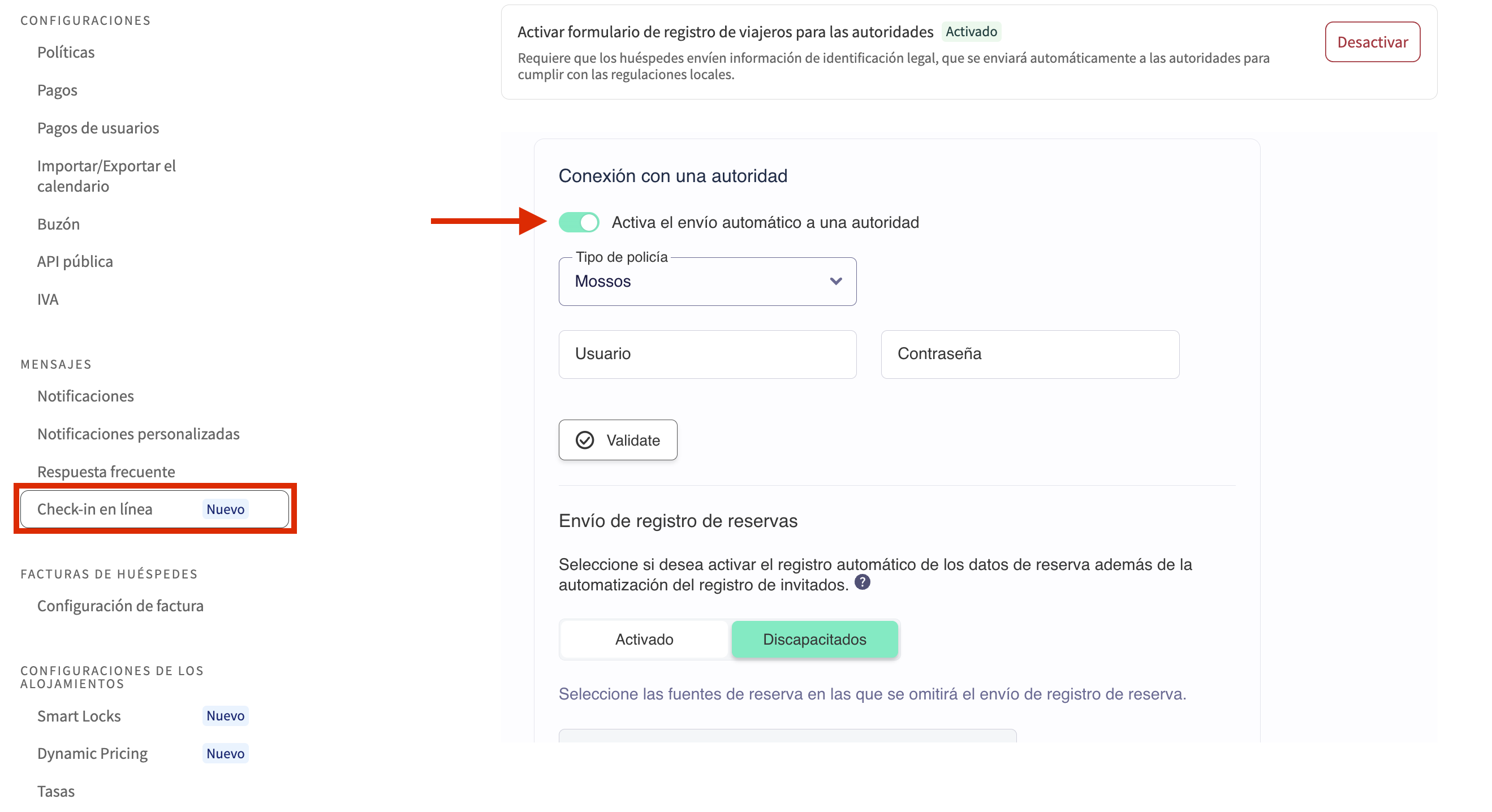Open Respuesta frecuente messages
This screenshot has height=812, width=1492.
[x=106, y=472]
